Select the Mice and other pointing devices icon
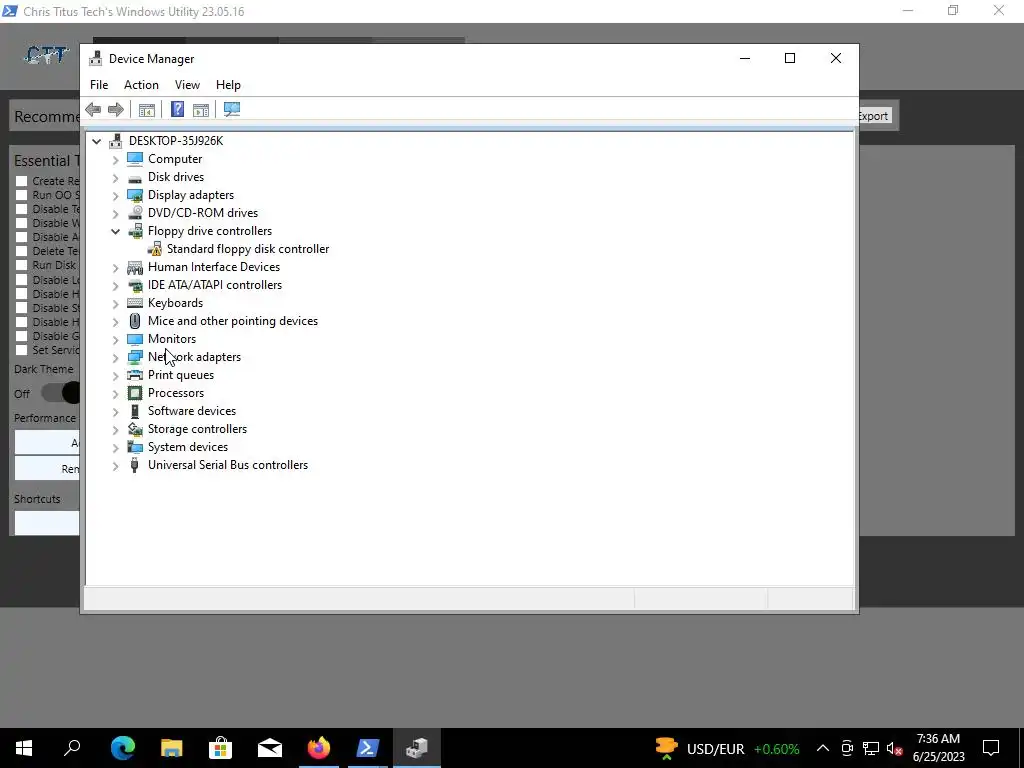 point(135,321)
